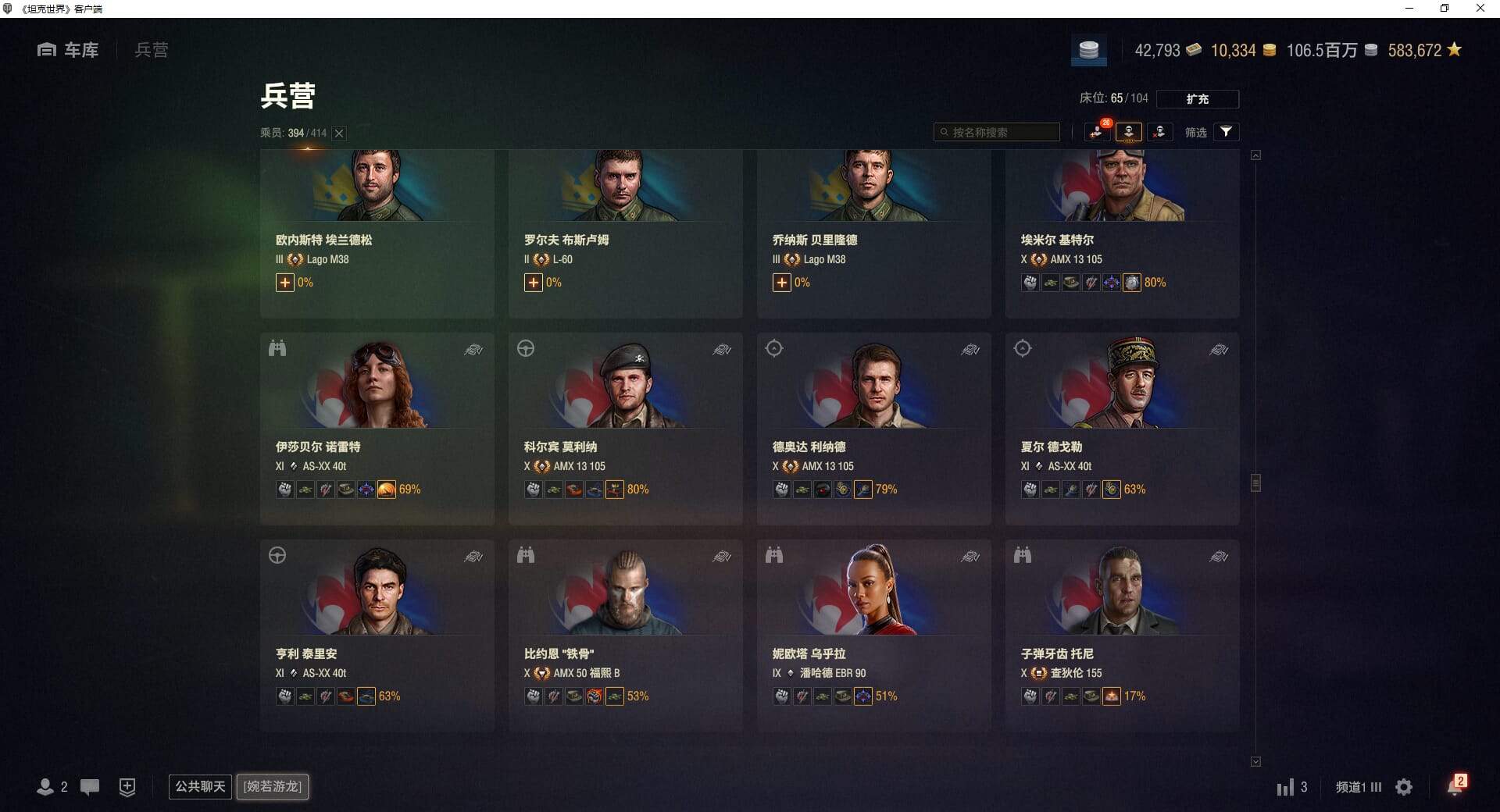Clear the crew filter with X icon

(x=339, y=133)
